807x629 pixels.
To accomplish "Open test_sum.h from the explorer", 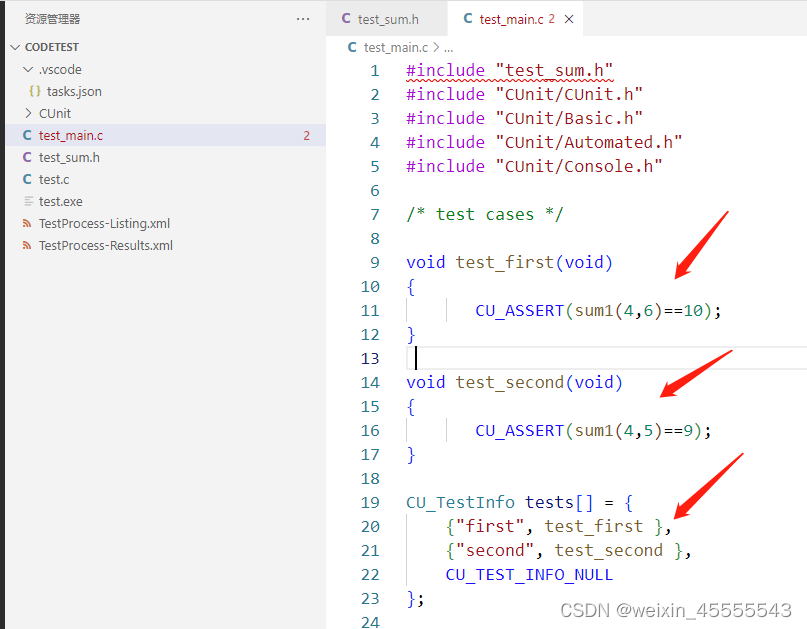I will pos(69,158).
